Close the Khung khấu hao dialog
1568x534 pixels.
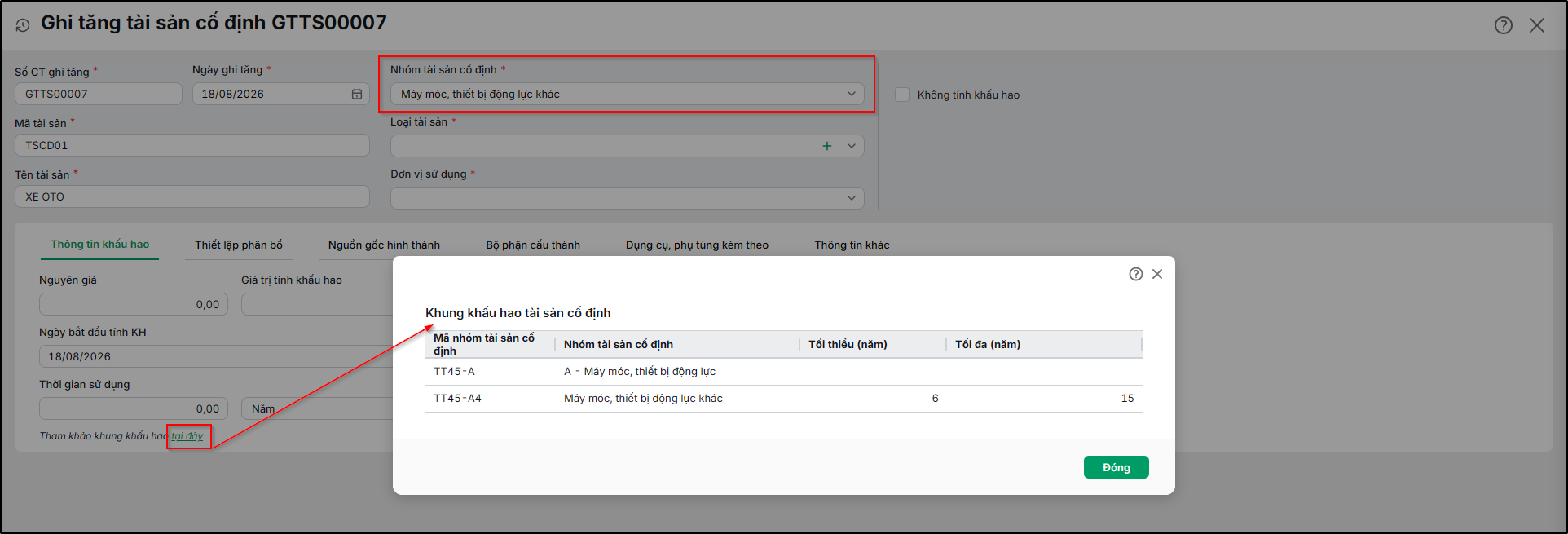click(1157, 274)
